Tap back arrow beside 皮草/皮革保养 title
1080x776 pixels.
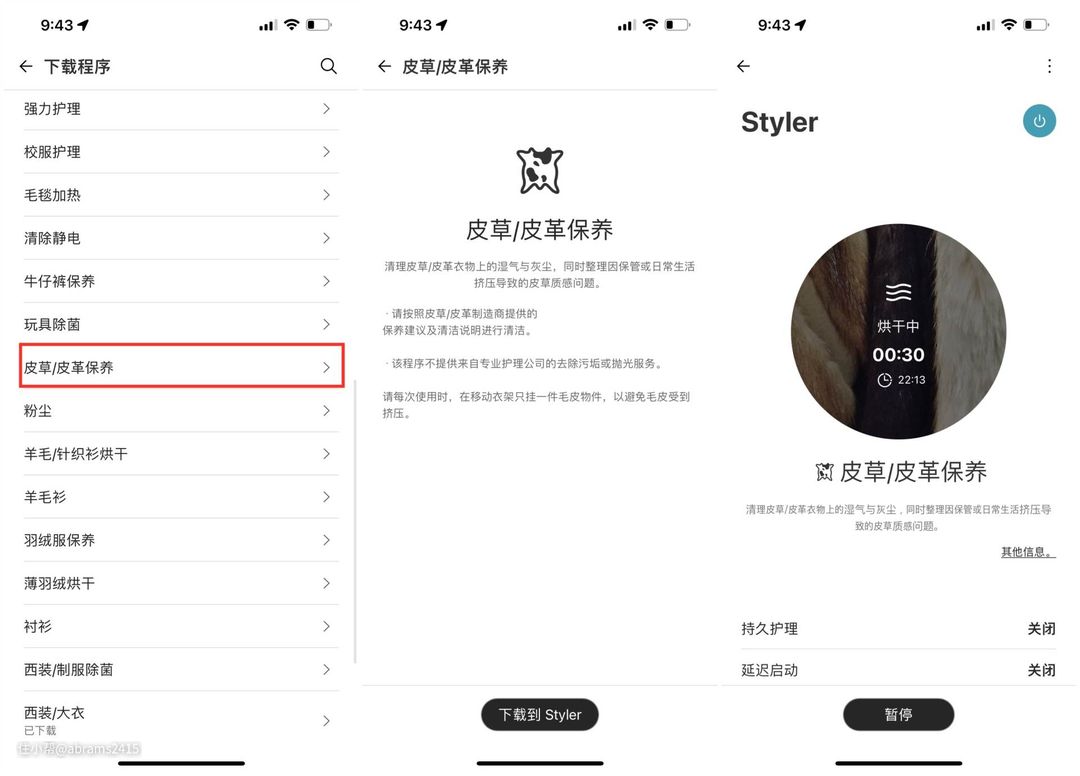tap(384, 66)
